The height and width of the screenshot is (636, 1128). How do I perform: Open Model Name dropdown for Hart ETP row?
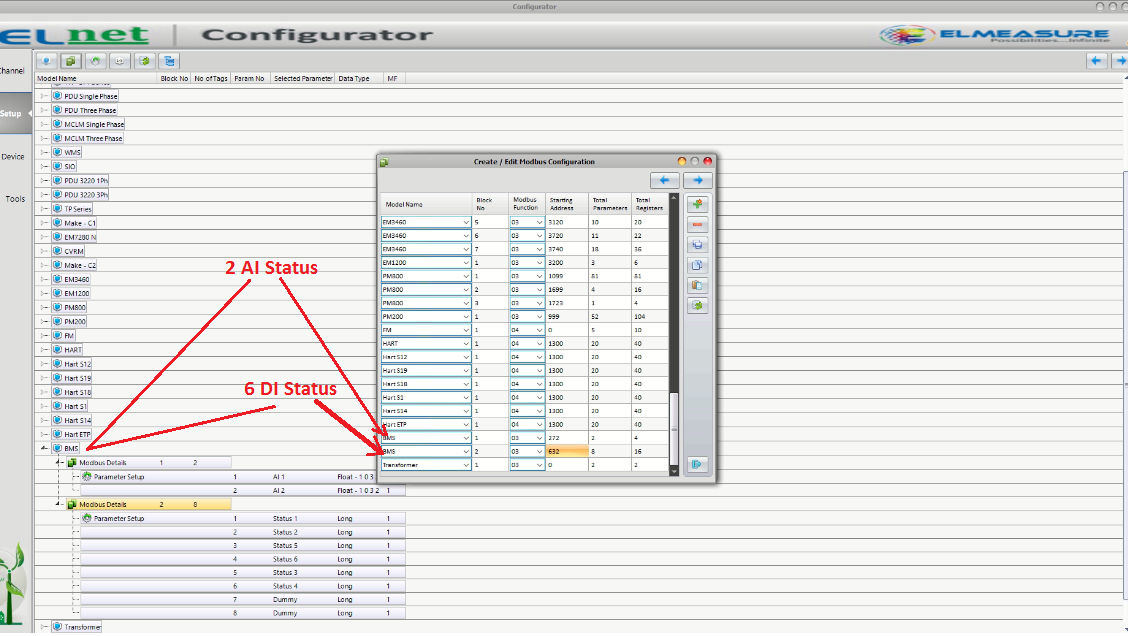465,424
